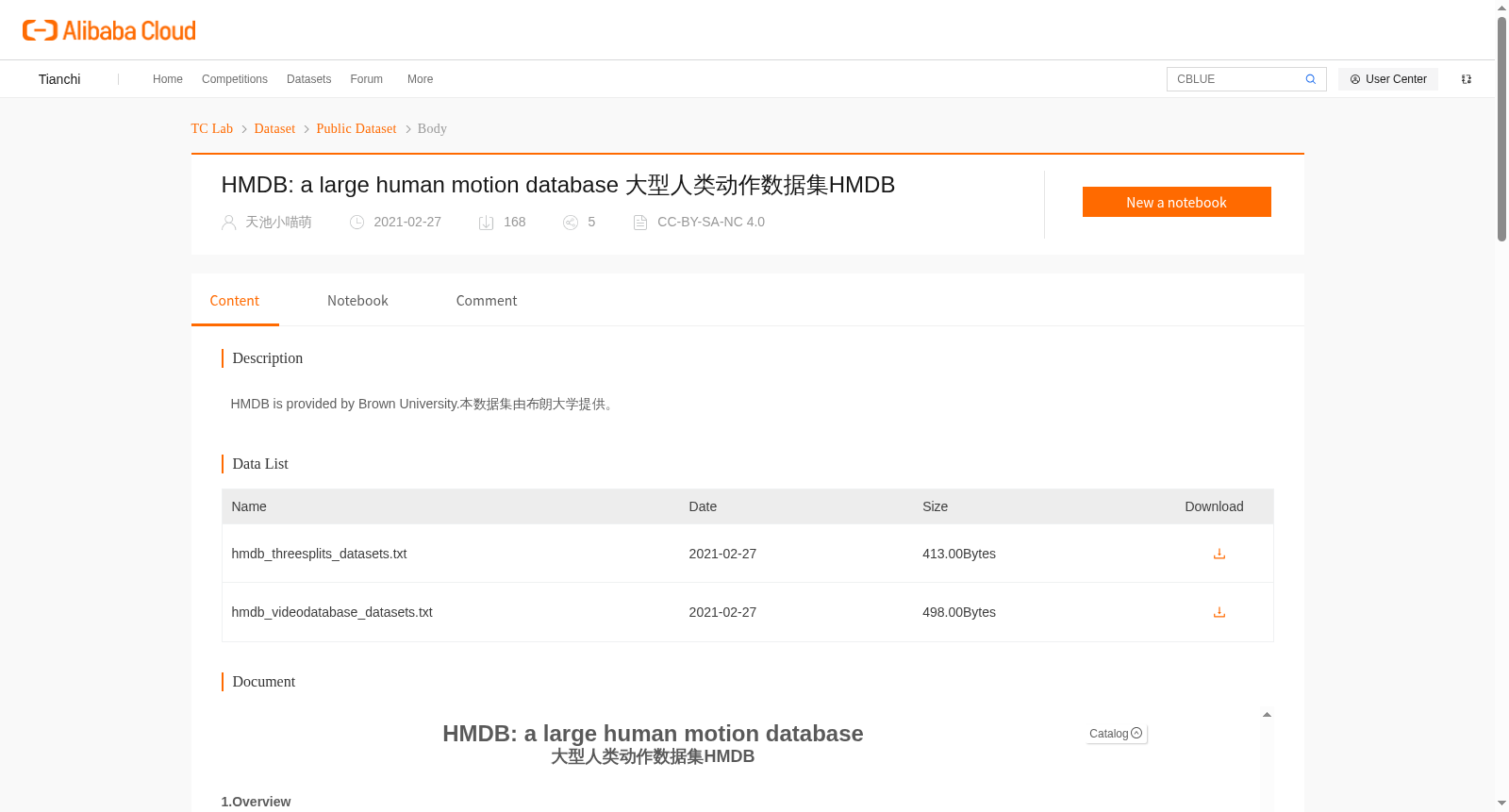
Task: Click the share icon beside 5
Action: coord(571,223)
